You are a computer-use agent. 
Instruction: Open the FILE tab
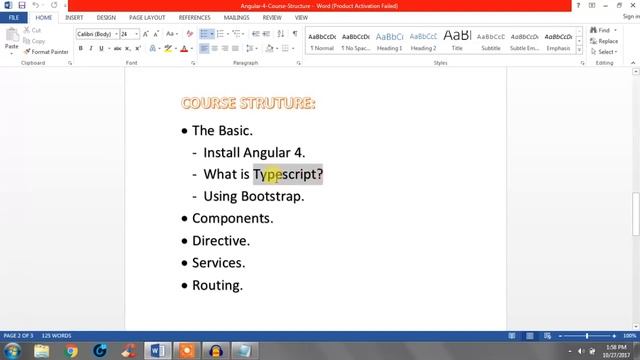point(14,18)
